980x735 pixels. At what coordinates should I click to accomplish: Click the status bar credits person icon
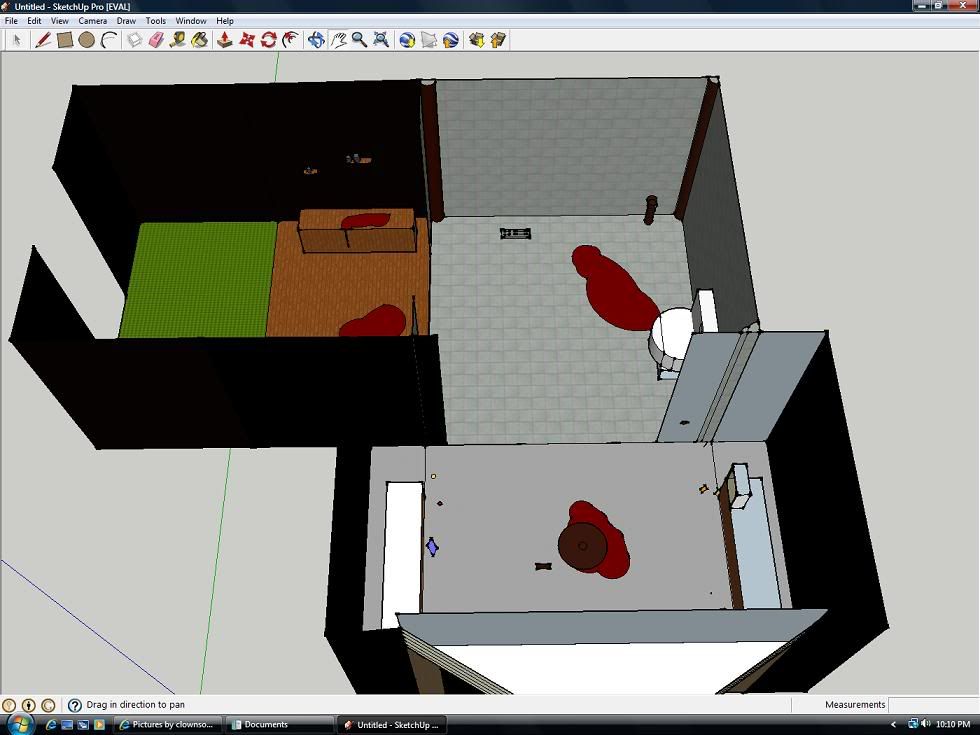pyautogui.click(x=29, y=705)
